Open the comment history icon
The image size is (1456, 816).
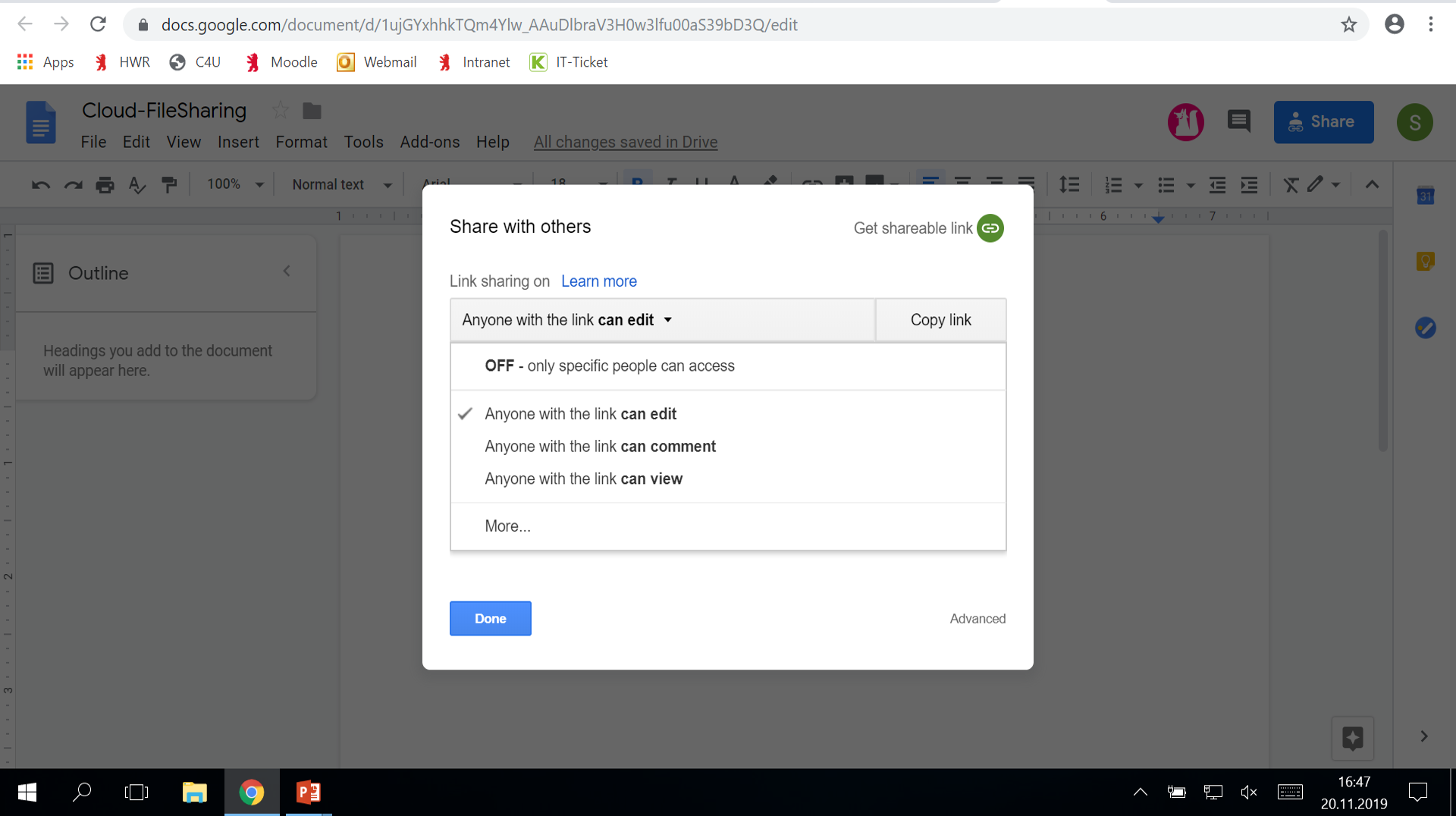pyautogui.click(x=1238, y=121)
